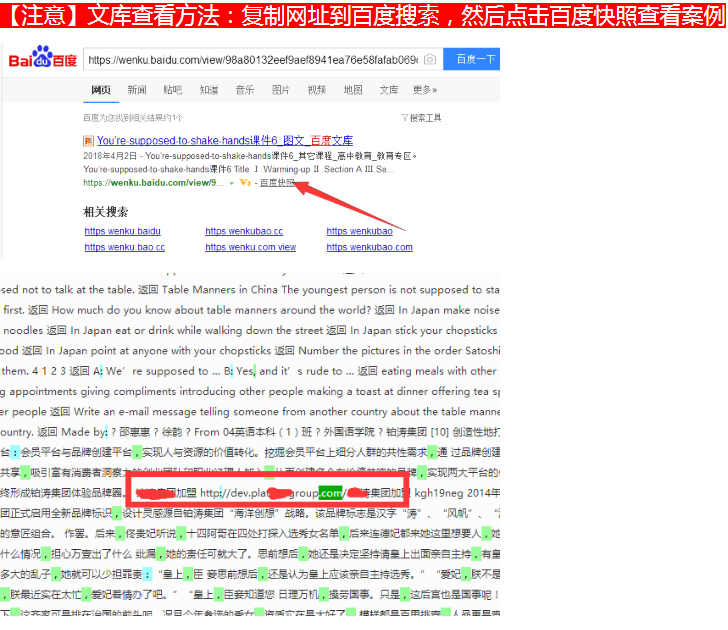The width and height of the screenshot is (728, 630).
Task: Open the 视频 tab
Action: point(317,90)
